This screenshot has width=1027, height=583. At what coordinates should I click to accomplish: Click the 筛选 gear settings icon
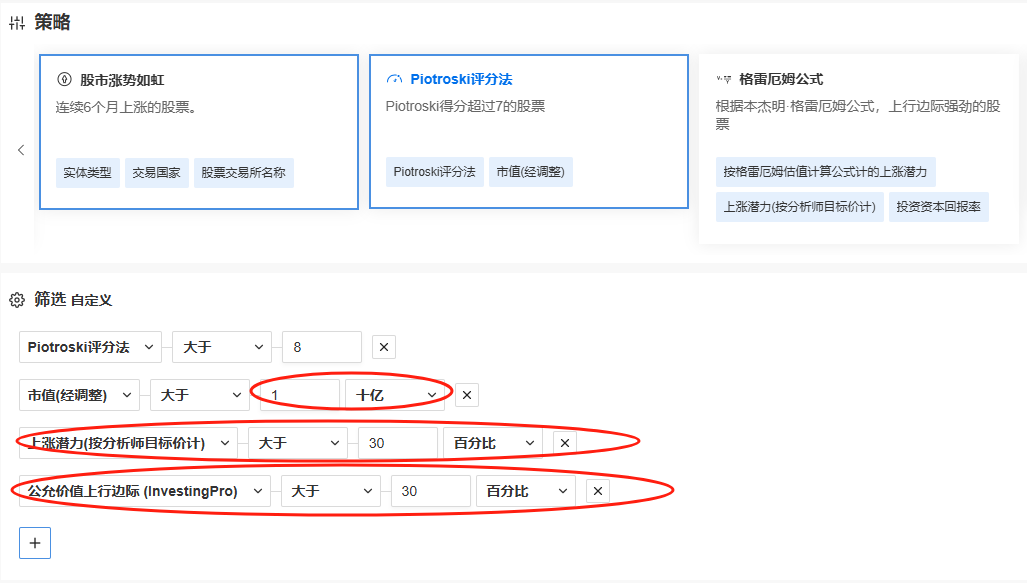[16, 300]
